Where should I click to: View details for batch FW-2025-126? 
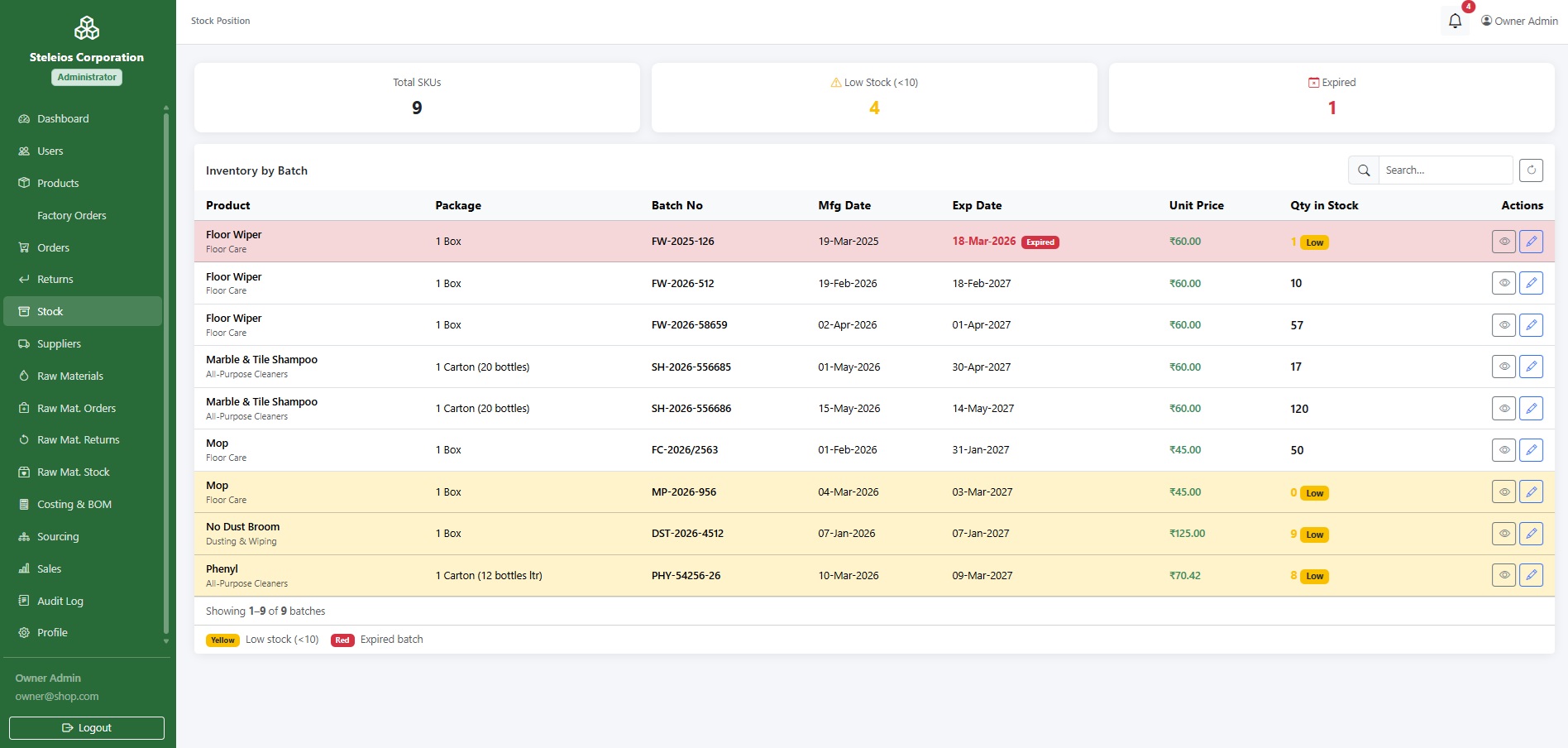click(x=1503, y=242)
